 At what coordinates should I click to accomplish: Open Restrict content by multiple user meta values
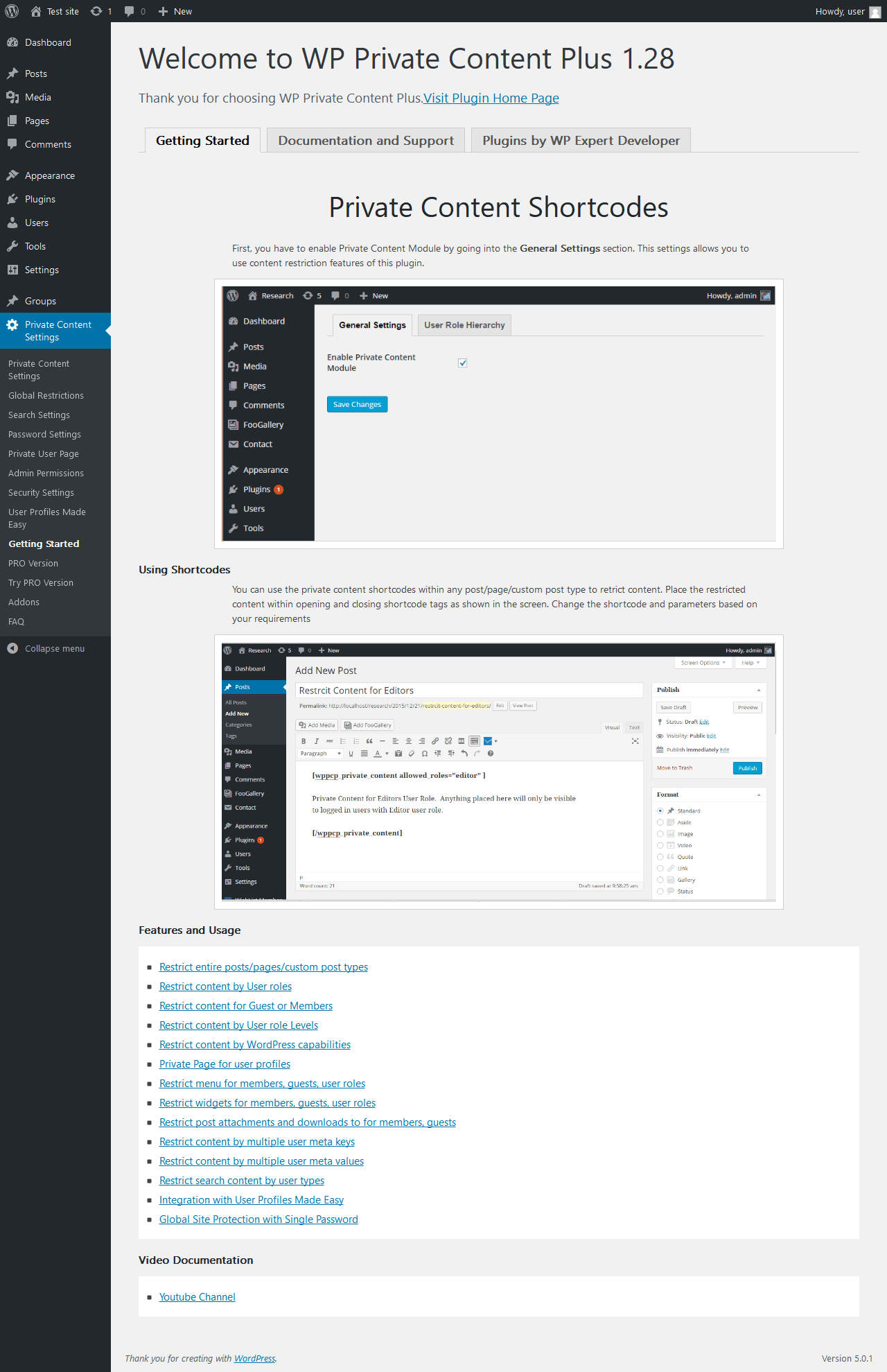coord(261,1161)
